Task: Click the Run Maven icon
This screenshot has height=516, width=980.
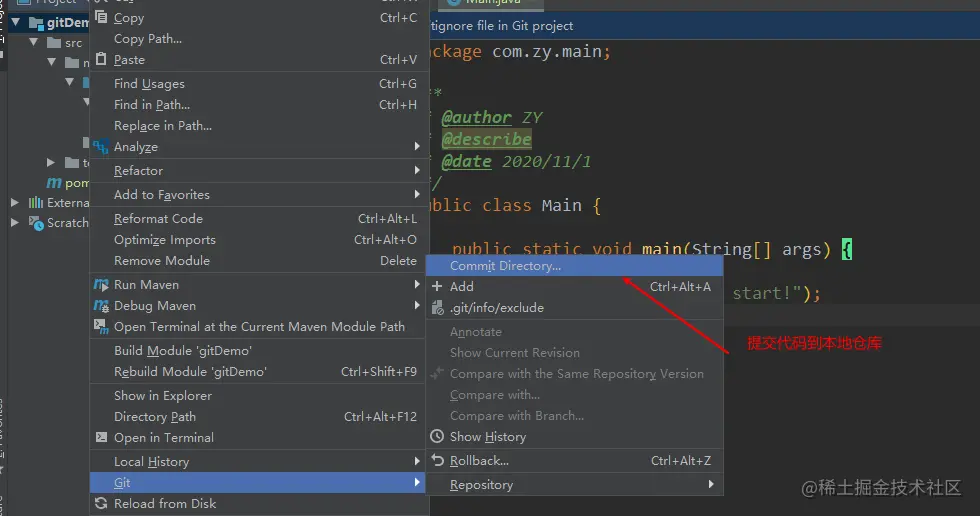Action: click(x=101, y=284)
